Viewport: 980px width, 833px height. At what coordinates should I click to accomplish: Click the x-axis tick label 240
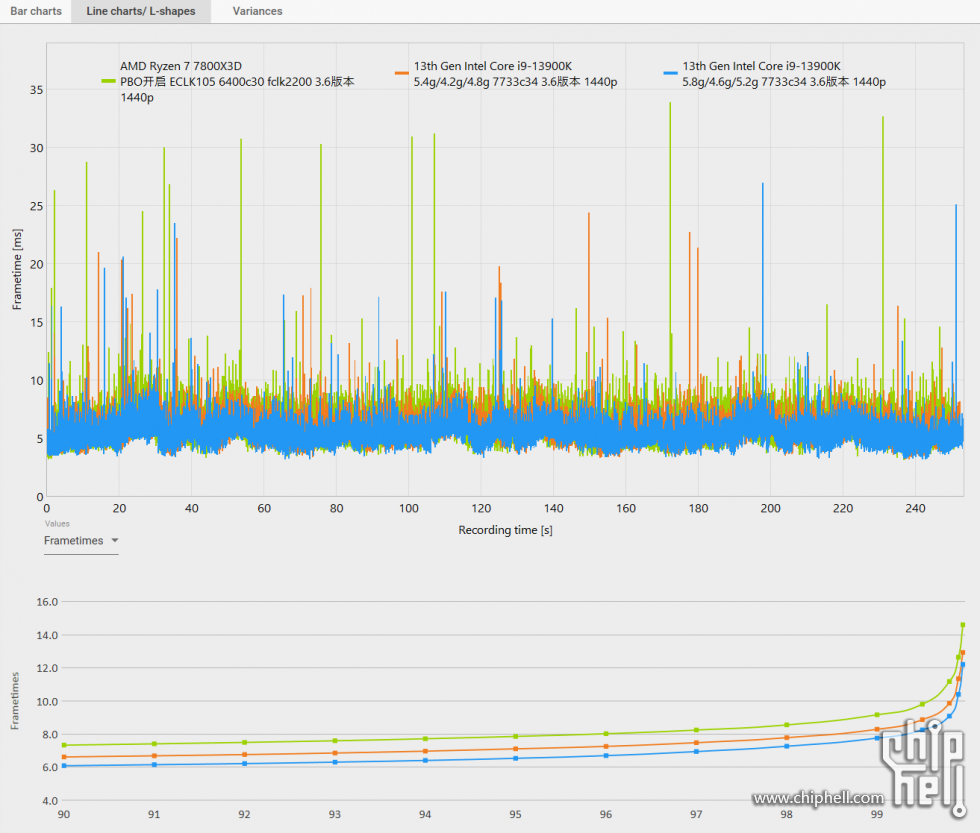[915, 509]
